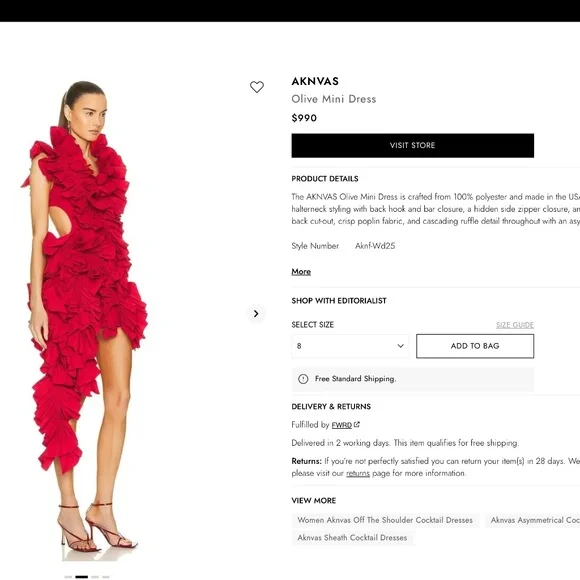
Task: Open the size dropdown showing 8
Action: [350, 346]
